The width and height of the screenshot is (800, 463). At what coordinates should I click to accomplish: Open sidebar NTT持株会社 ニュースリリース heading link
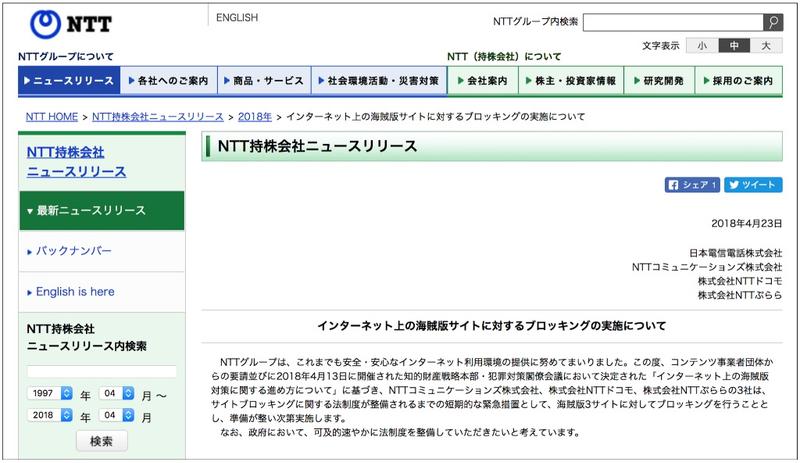tap(76, 162)
